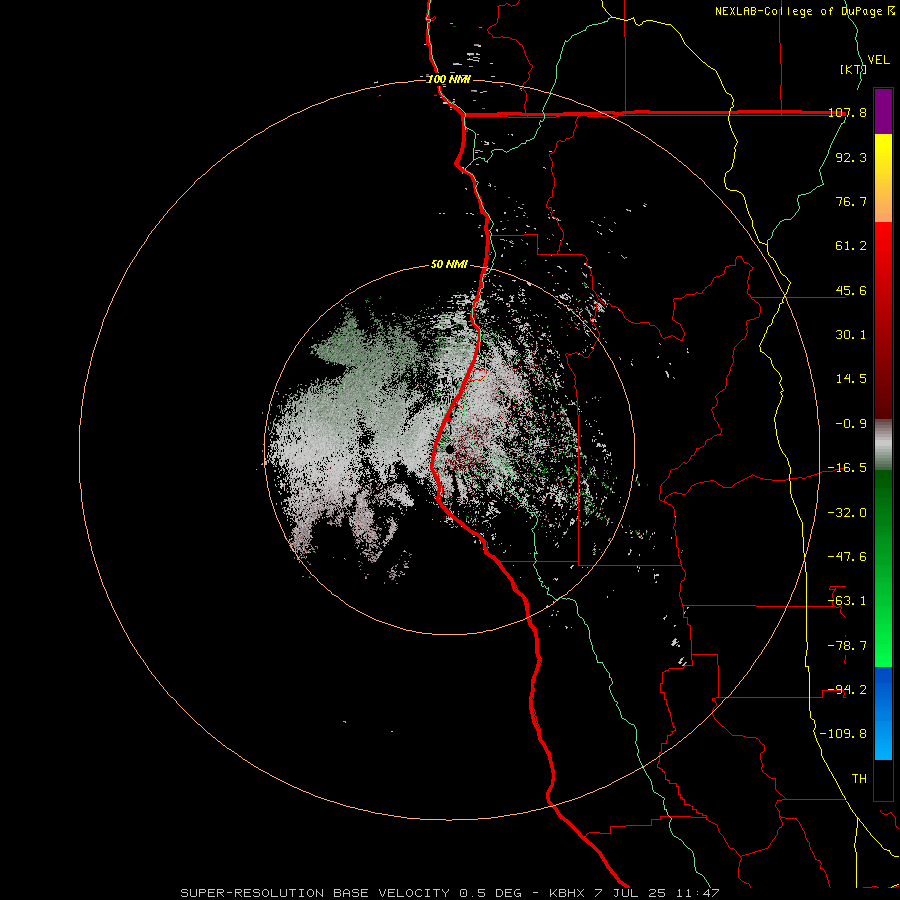Click the yellow-orange segment of the color bar
This screenshot has height=900, width=900.
pyautogui.click(x=883, y=178)
